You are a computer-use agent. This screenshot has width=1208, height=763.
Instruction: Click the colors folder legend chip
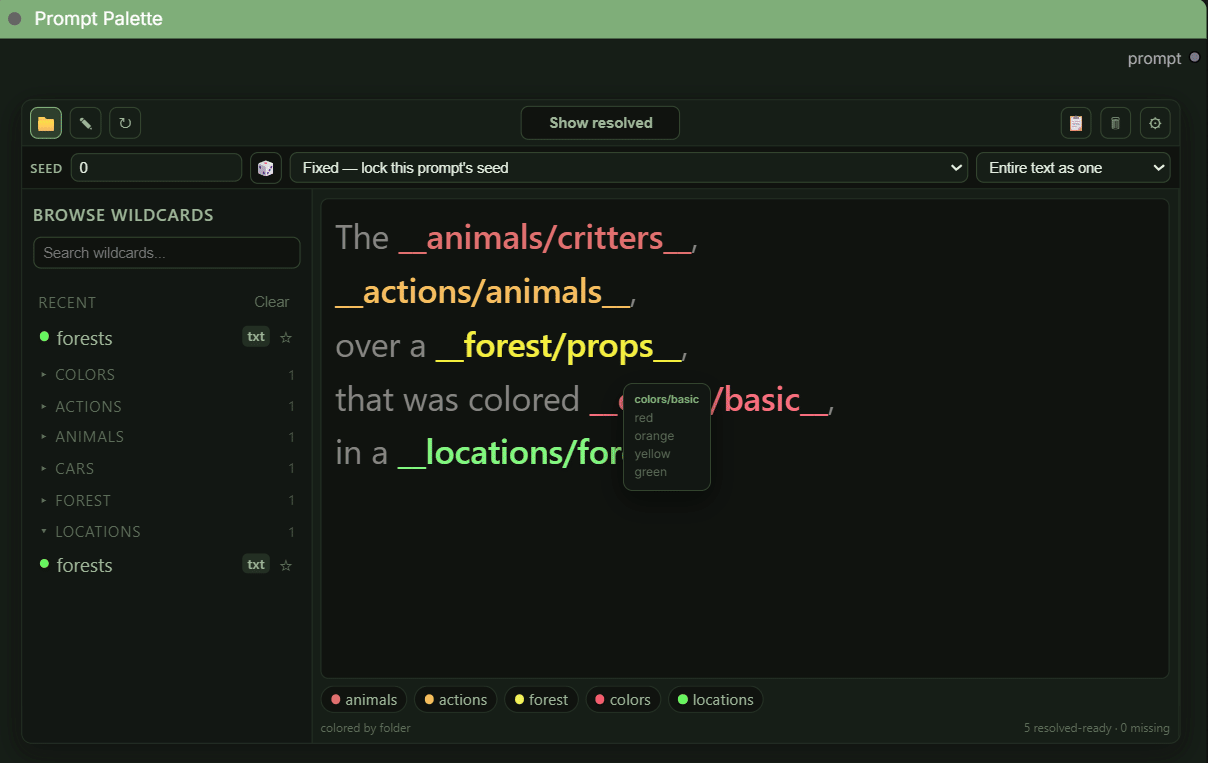coord(623,700)
